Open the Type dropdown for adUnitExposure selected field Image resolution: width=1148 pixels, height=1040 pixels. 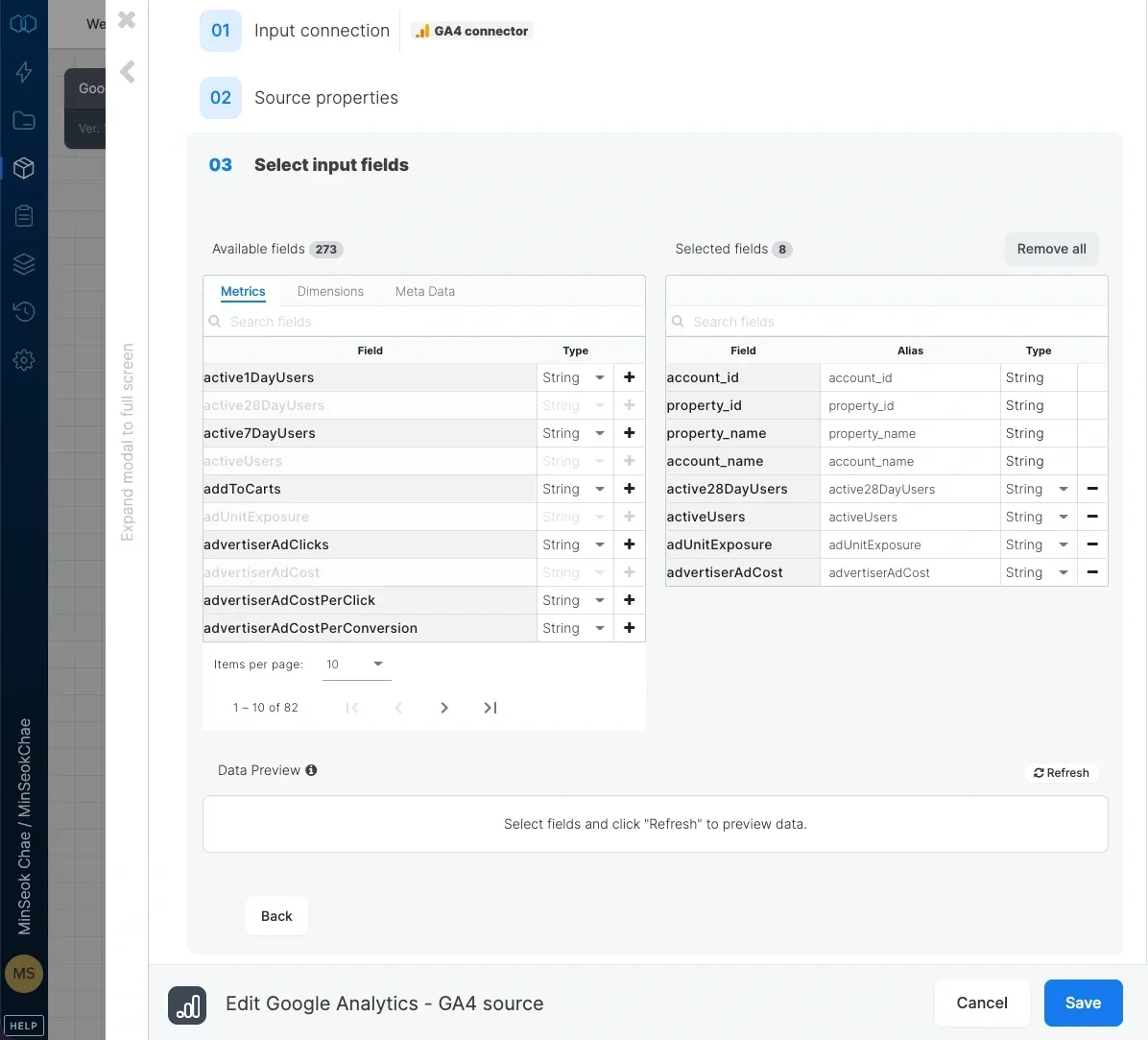click(1065, 544)
